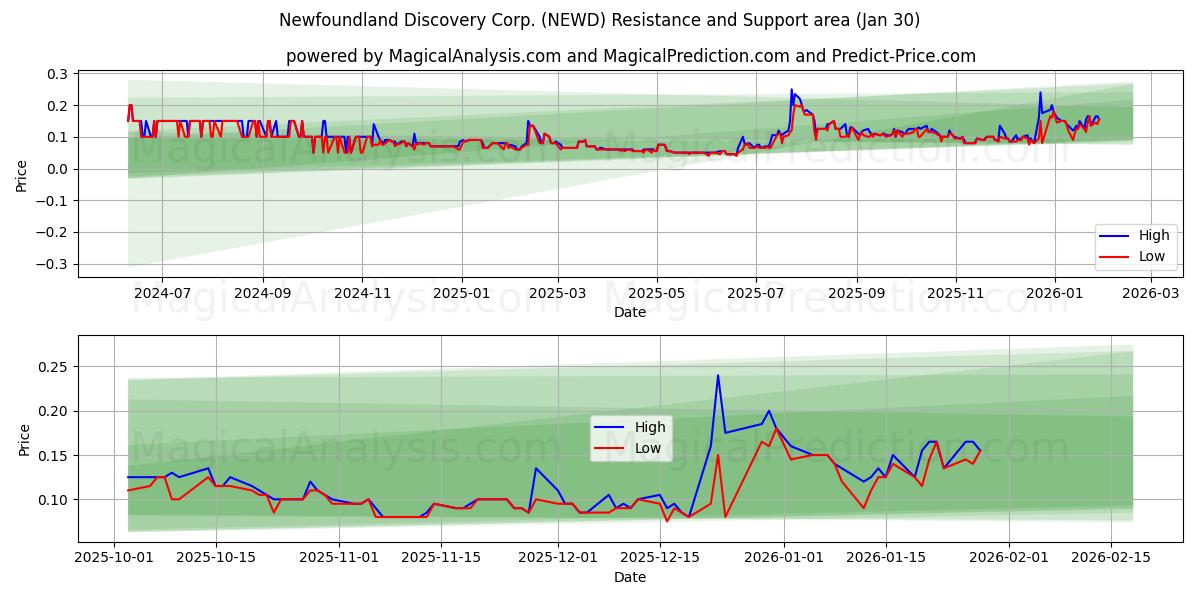
Task: Click the 0.10 price tick on the bottom chart
Action: pyautogui.click(x=53, y=499)
